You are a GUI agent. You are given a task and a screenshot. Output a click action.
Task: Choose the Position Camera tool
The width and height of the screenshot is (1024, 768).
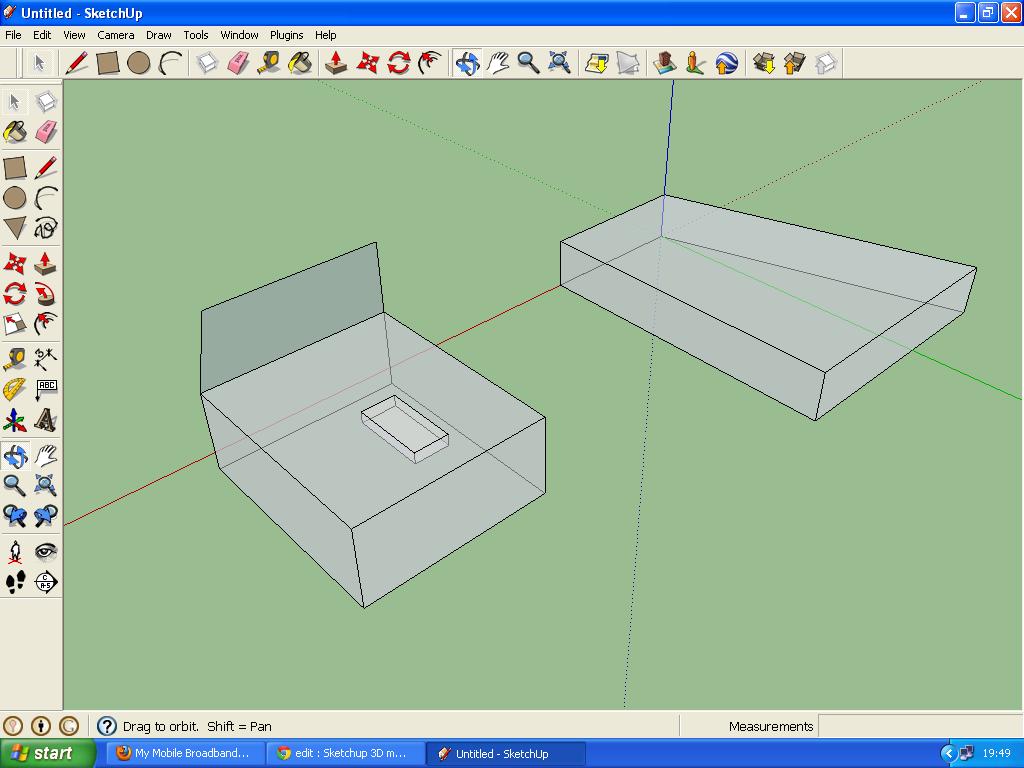pos(15,552)
